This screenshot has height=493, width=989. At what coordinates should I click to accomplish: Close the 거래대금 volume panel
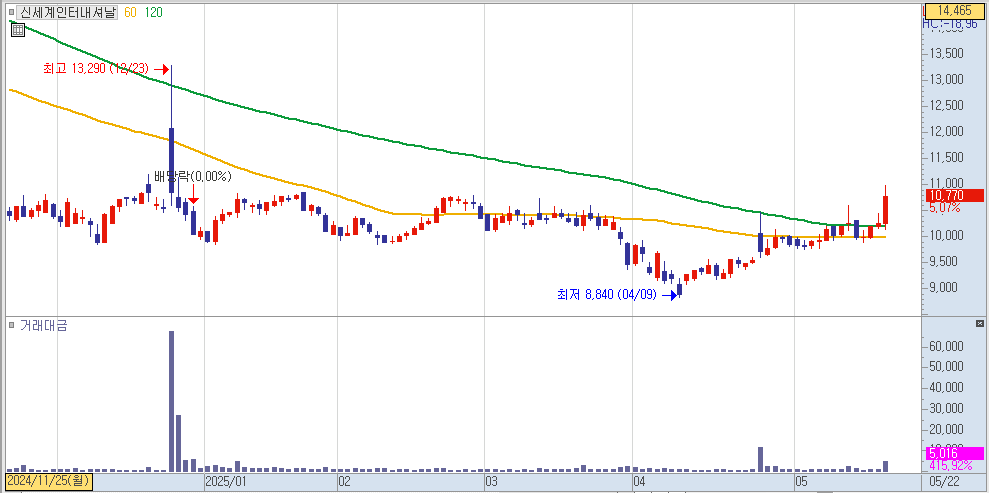click(x=979, y=325)
